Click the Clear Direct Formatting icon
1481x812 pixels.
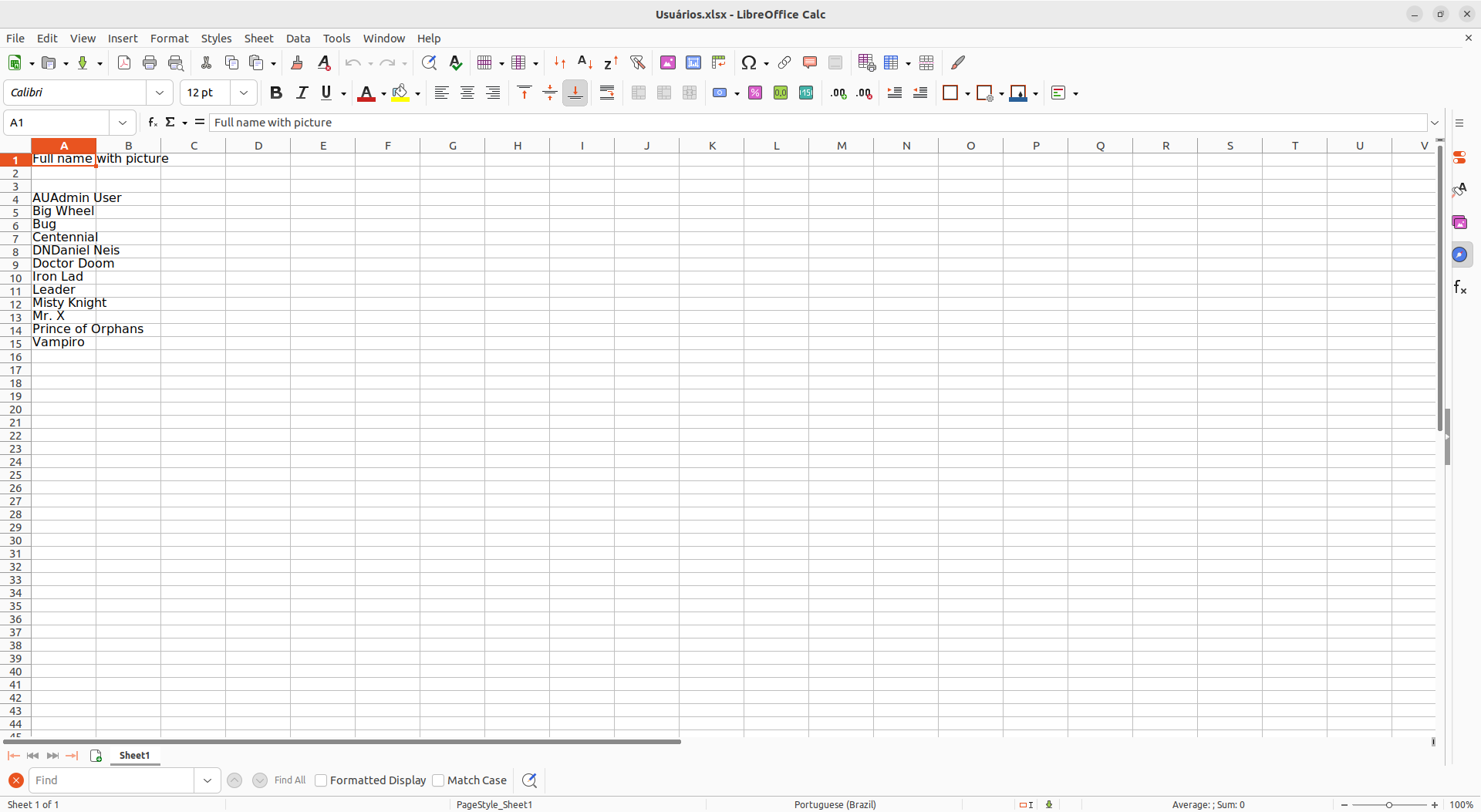tap(324, 63)
